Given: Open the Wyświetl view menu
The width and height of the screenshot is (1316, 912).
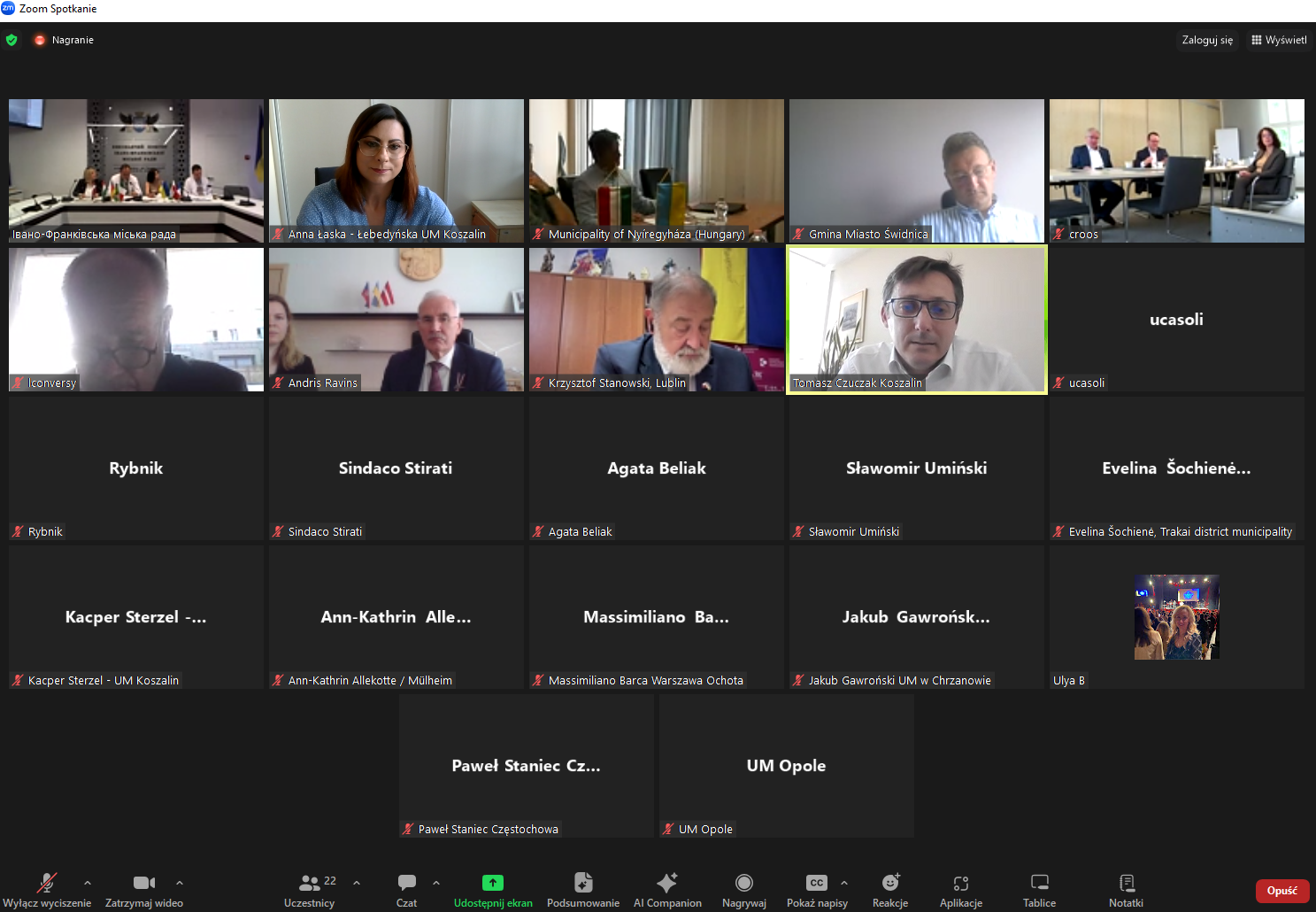Looking at the screenshot, I should click(1279, 40).
